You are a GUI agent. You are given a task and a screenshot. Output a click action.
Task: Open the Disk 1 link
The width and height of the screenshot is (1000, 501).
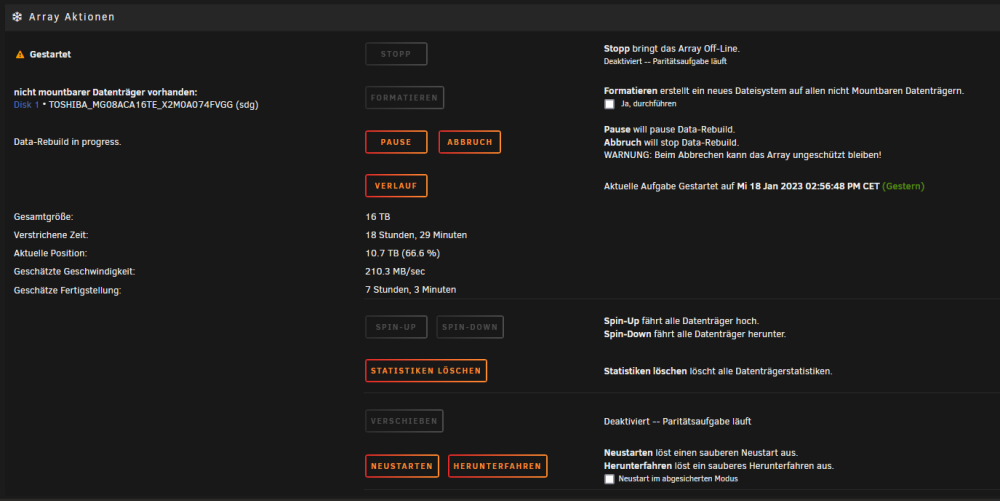pos(26,105)
